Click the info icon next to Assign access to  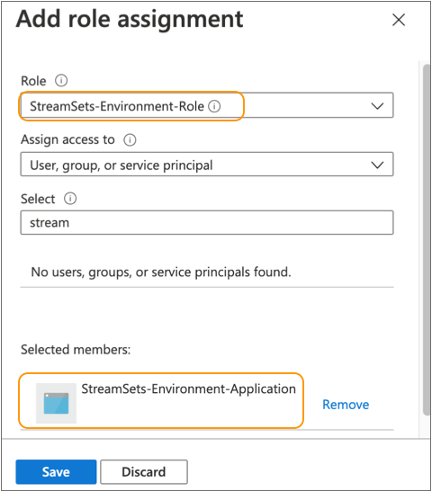pos(130,140)
